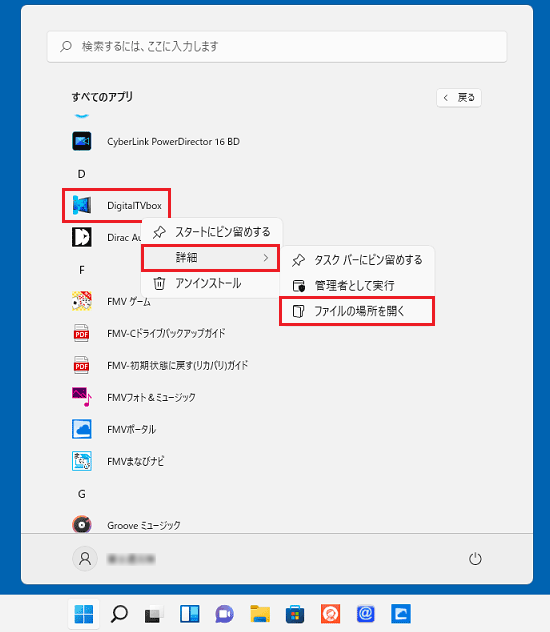Click the CyberLink PowerDirector 16 BD label
The height and width of the screenshot is (632, 550).
(173, 141)
